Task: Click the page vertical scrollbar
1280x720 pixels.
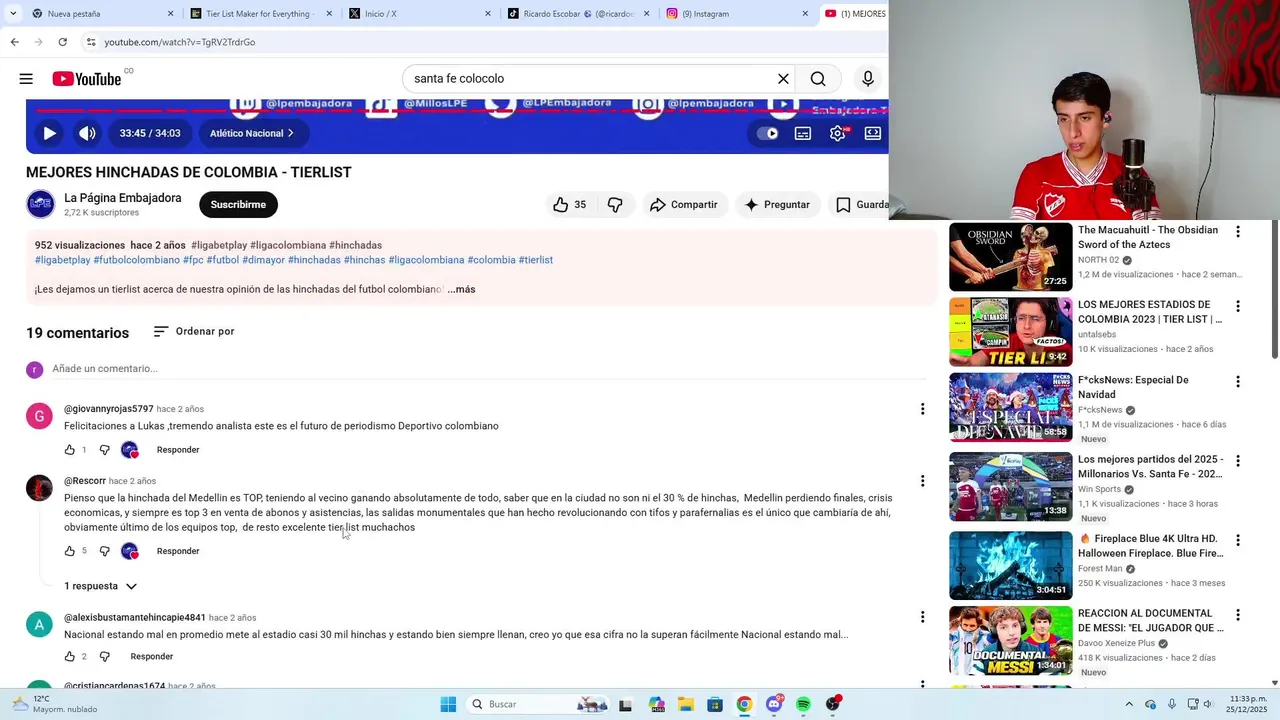Action: point(1274,289)
